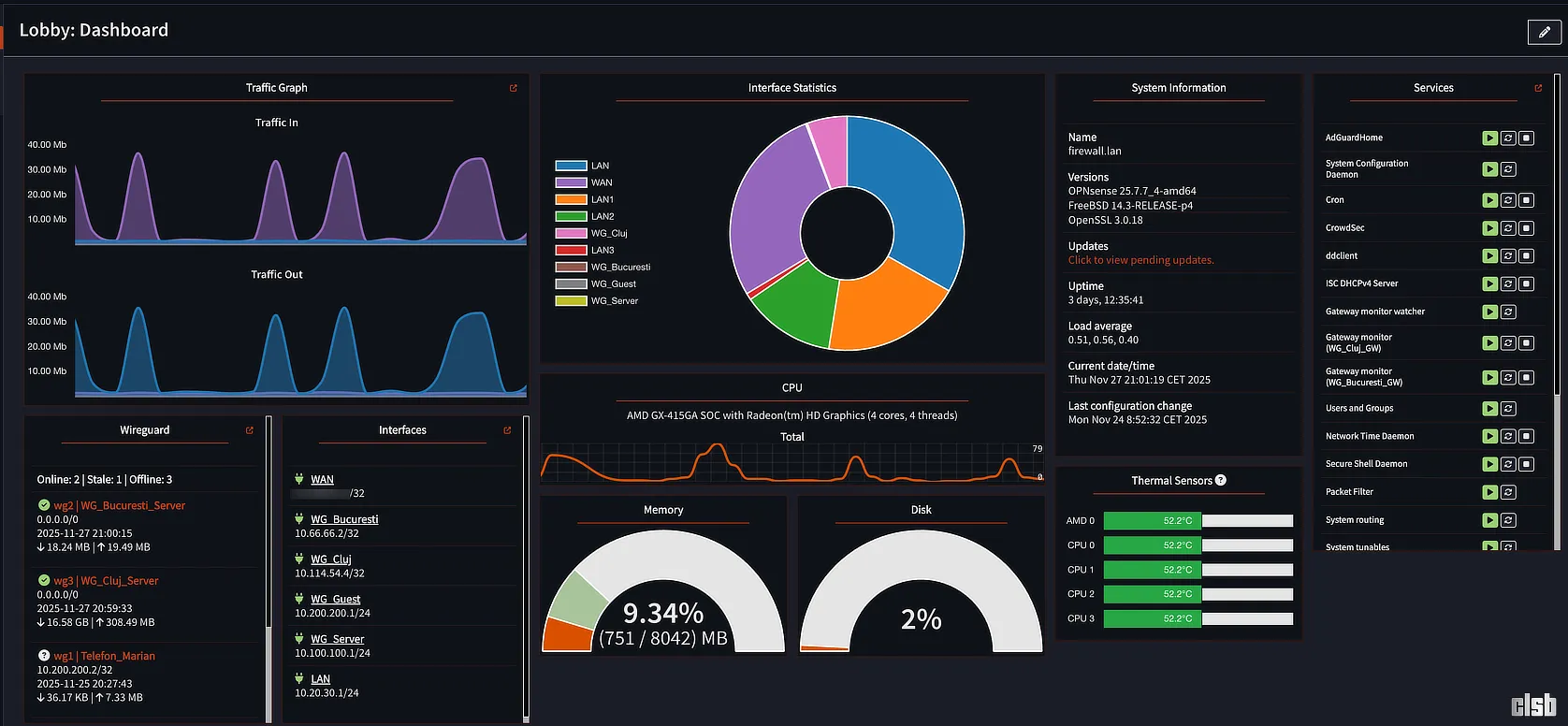Screen dimensions: 1568x726
Task: Open Services widget external link icon
Action: point(1538,88)
